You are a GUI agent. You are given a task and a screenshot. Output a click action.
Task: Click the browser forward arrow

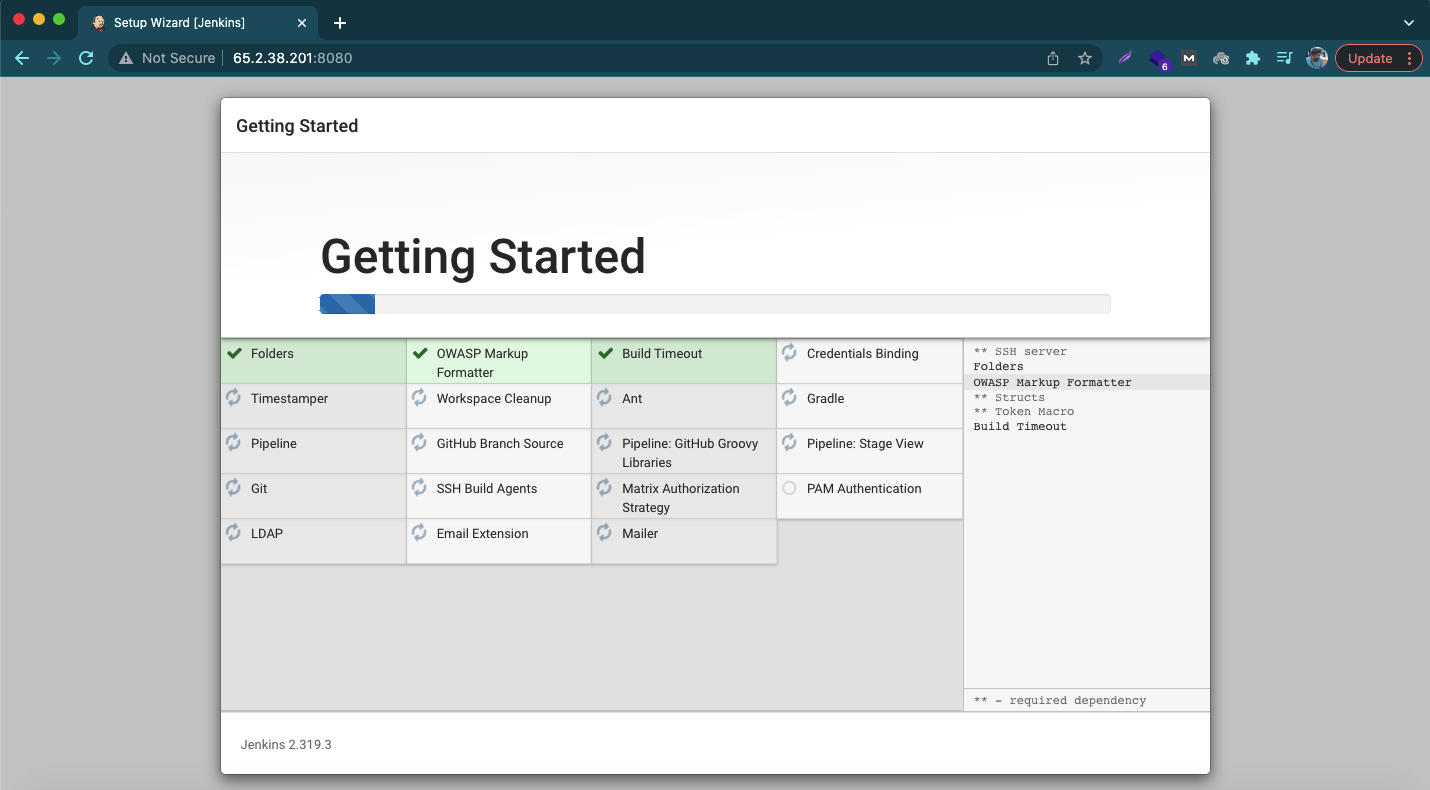click(x=54, y=58)
